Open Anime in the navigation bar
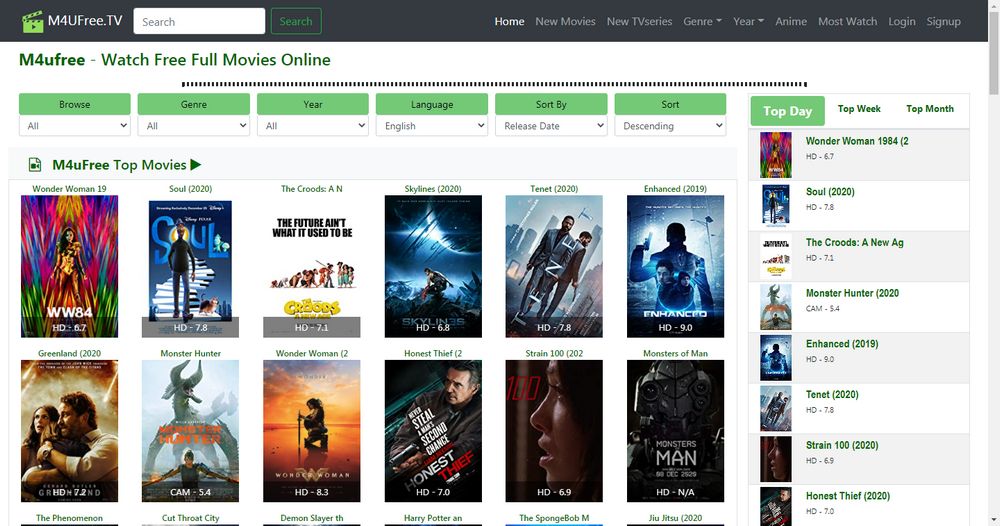 pos(791,21)
